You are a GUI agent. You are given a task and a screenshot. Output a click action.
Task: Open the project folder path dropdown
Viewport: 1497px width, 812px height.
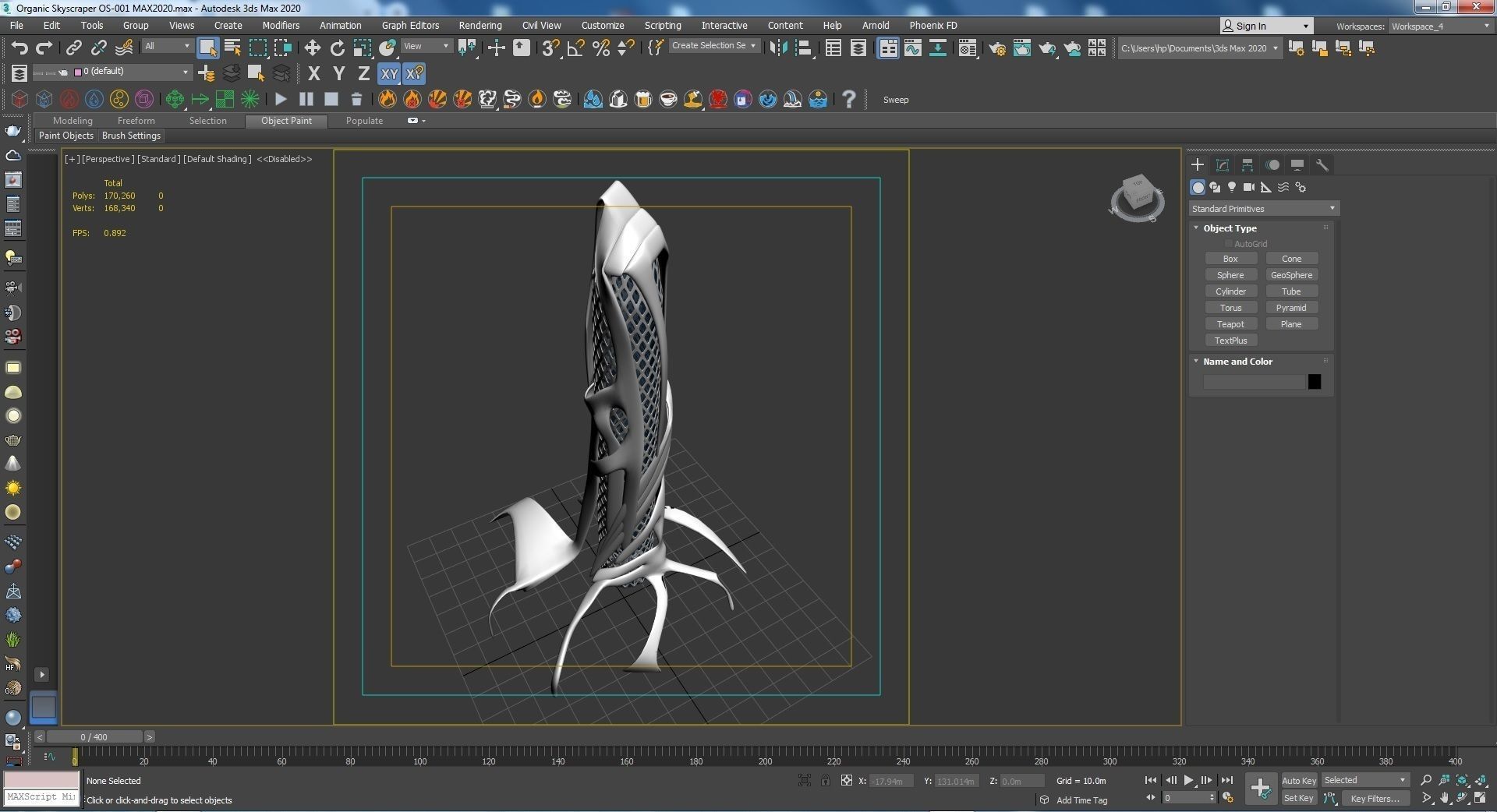1199,48
